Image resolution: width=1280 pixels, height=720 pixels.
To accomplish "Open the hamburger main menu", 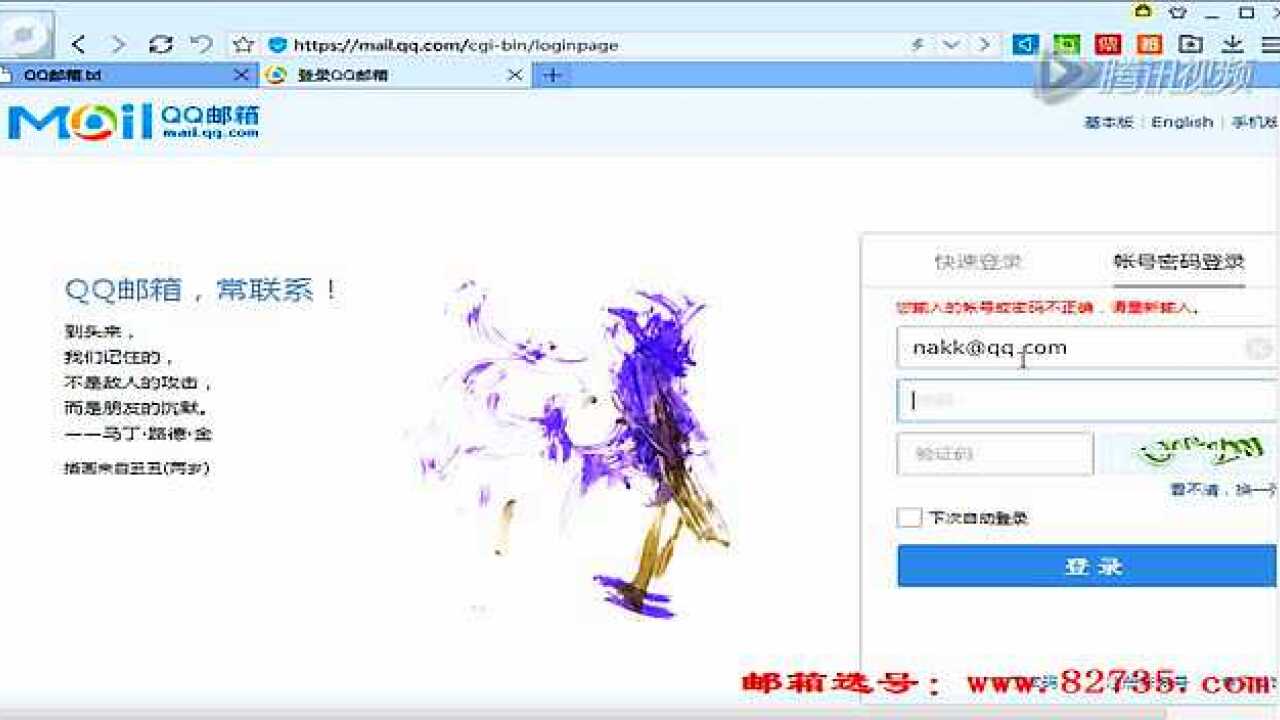I will click(1269, 44).
